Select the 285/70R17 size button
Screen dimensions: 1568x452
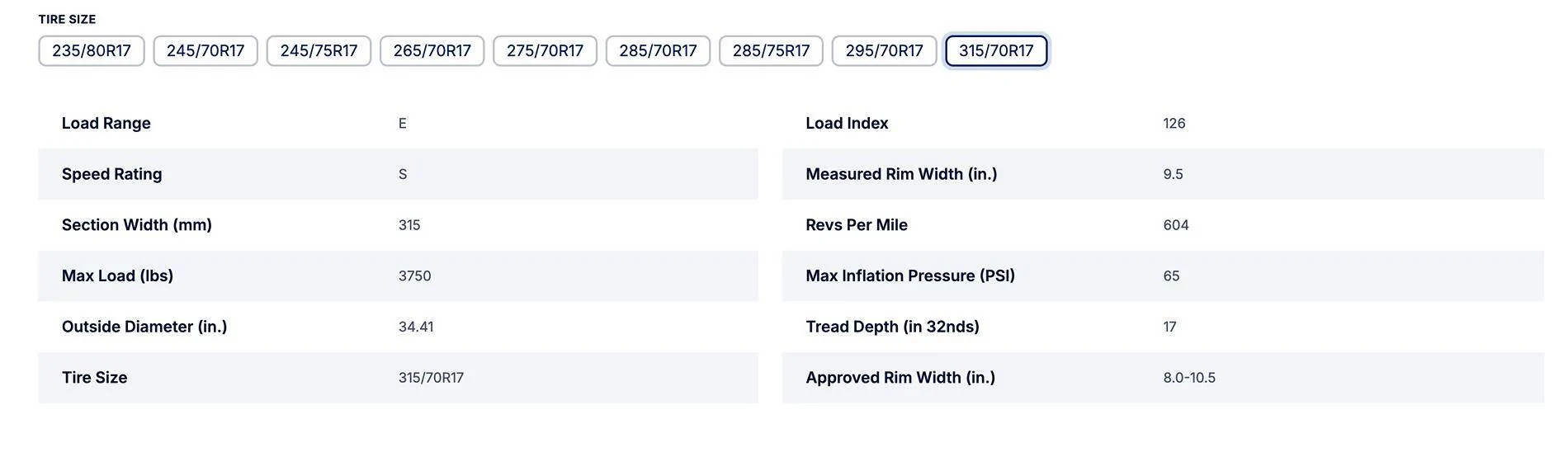658,51
